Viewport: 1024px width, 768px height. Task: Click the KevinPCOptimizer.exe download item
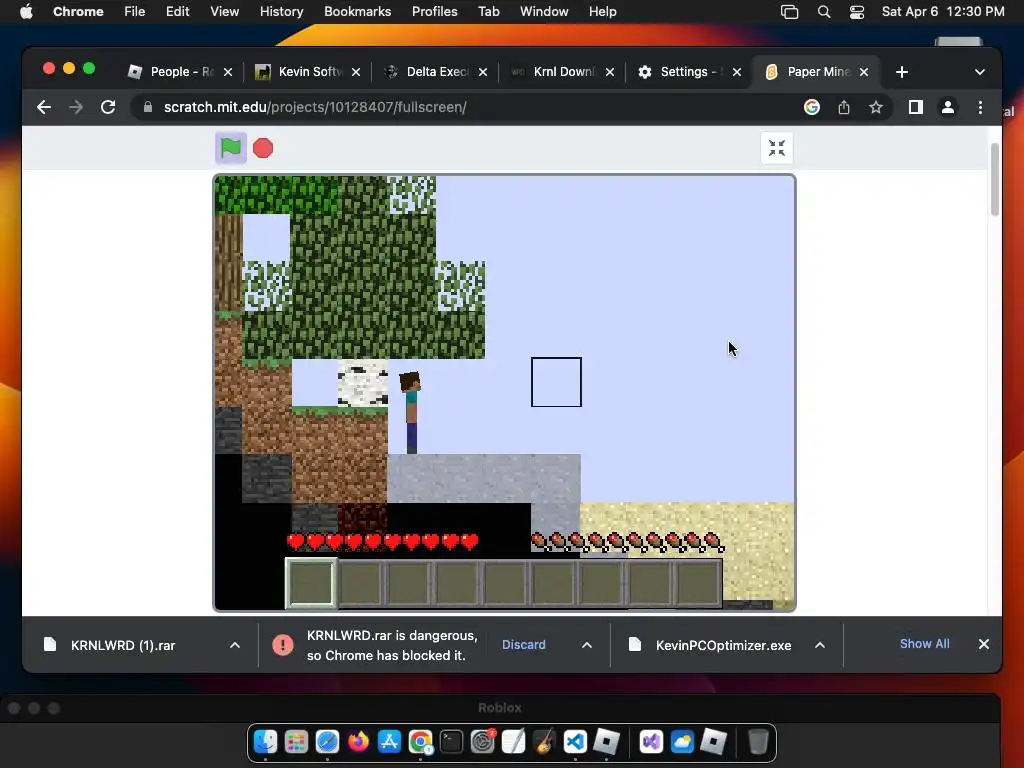724,645
